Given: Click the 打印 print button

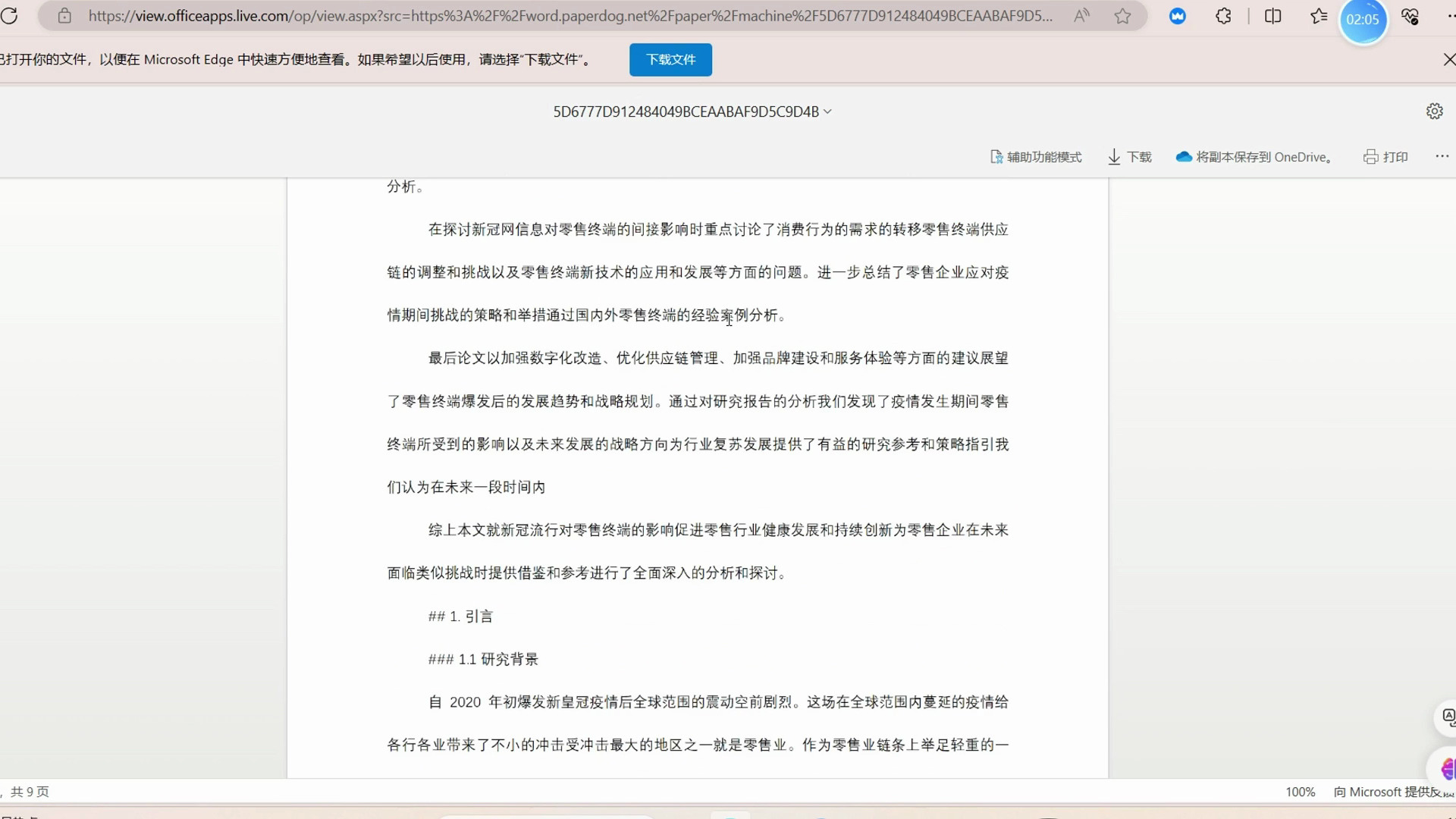Looking at the screenshot, I should pyautogui.click(x=1385, y=157).
